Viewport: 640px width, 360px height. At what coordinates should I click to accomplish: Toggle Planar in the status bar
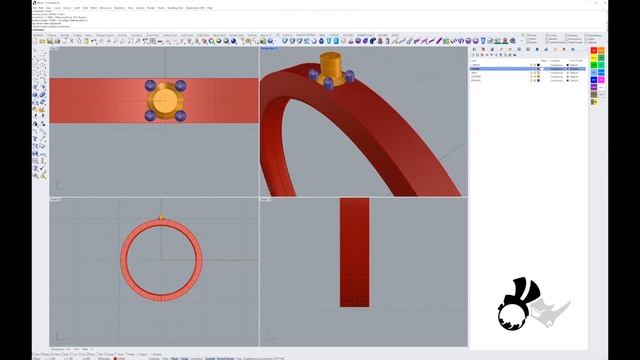[174, 358]
